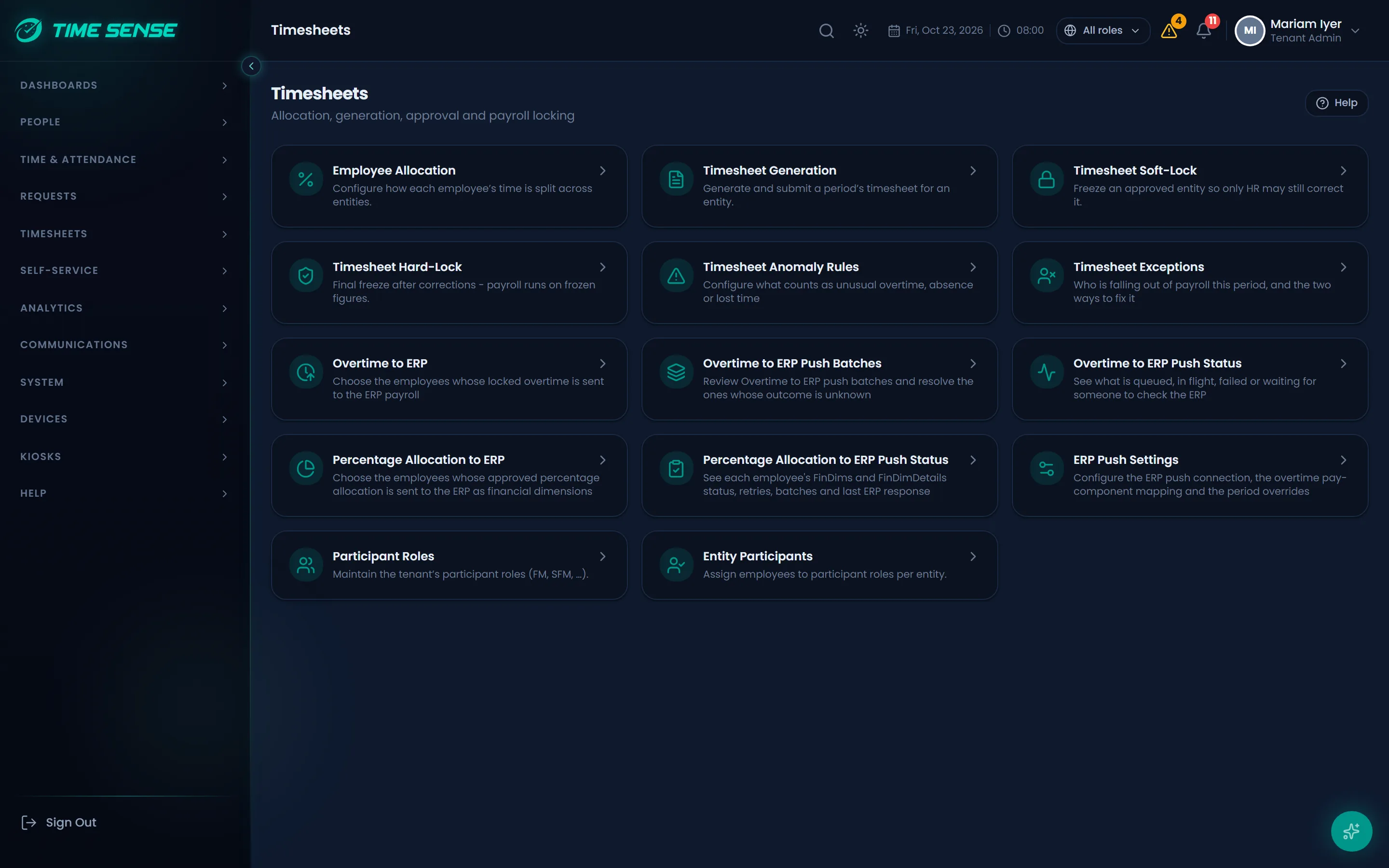
Task: Open Timesheets in the sidebar
Action: click(x=124, y=234)
